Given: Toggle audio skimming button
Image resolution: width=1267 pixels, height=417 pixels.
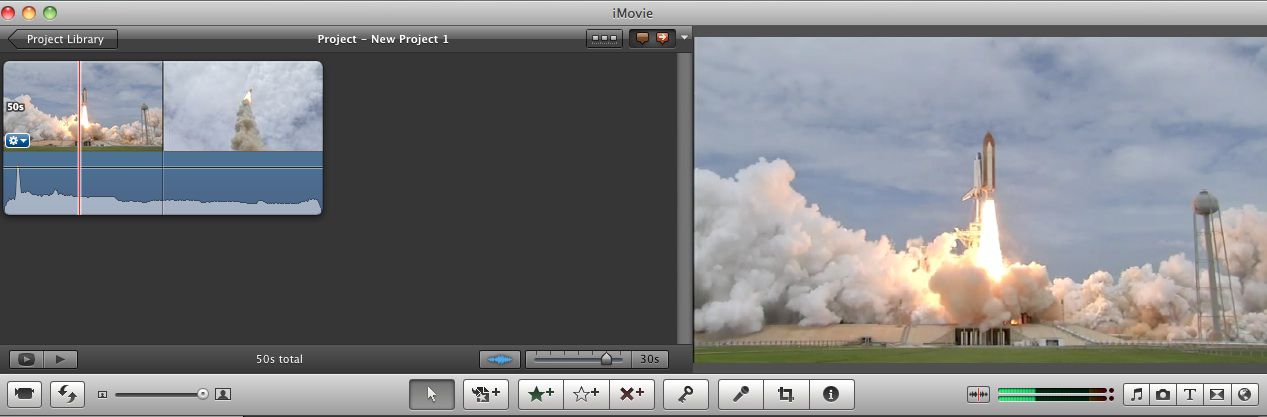Looking at the screenshot, I should [978, 394].
